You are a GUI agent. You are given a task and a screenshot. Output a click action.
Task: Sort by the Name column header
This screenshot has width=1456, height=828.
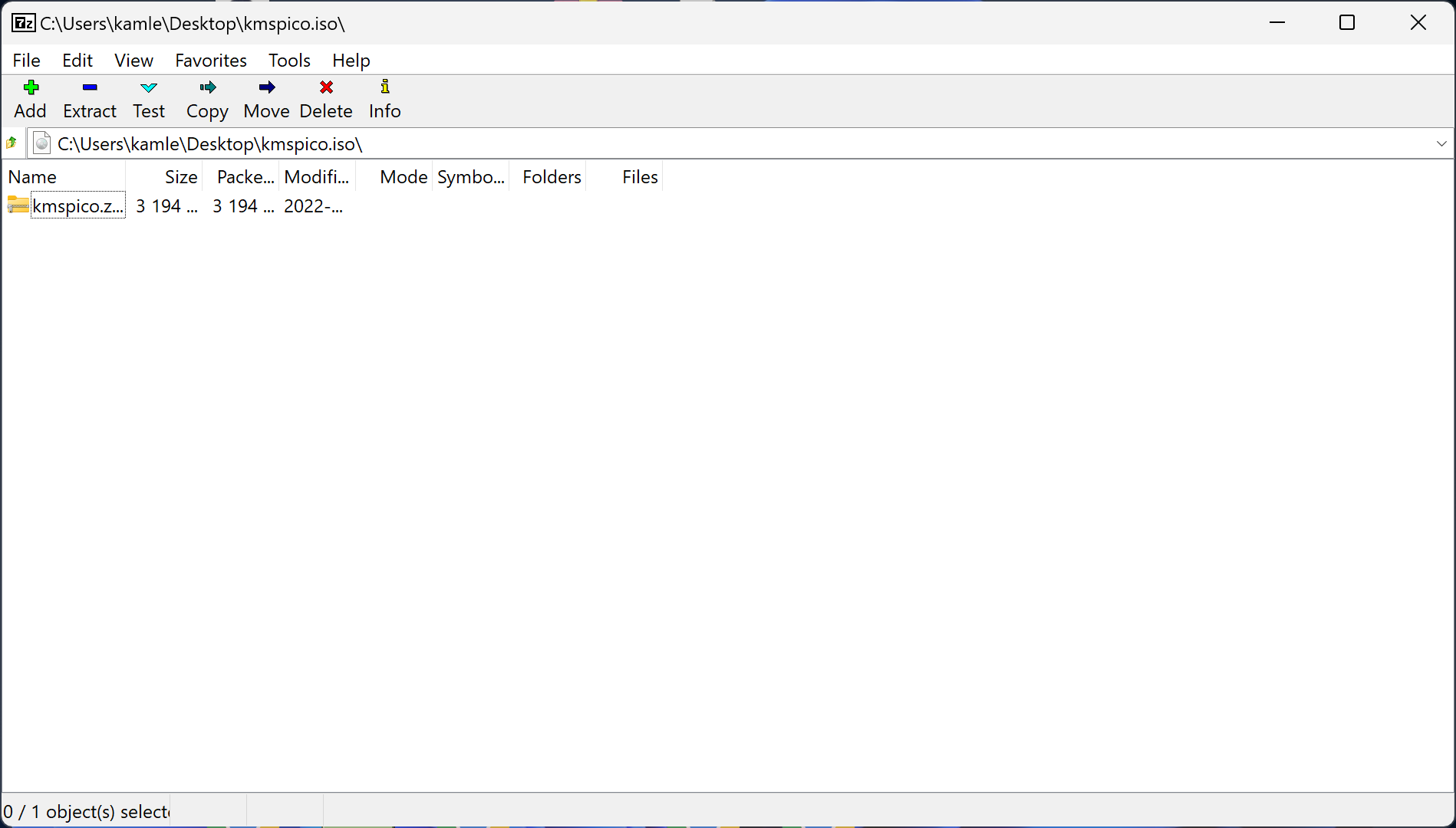tap(64, 177)
